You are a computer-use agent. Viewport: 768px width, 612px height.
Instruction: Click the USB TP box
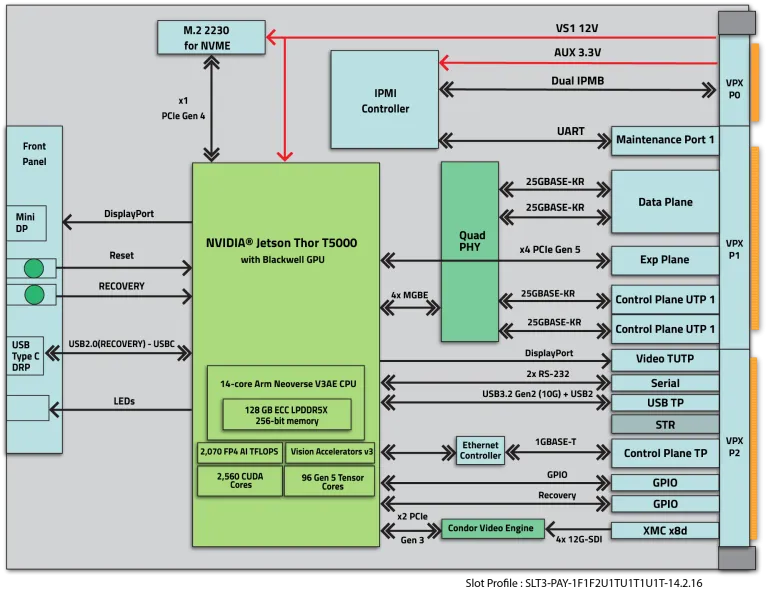(665, 403)
